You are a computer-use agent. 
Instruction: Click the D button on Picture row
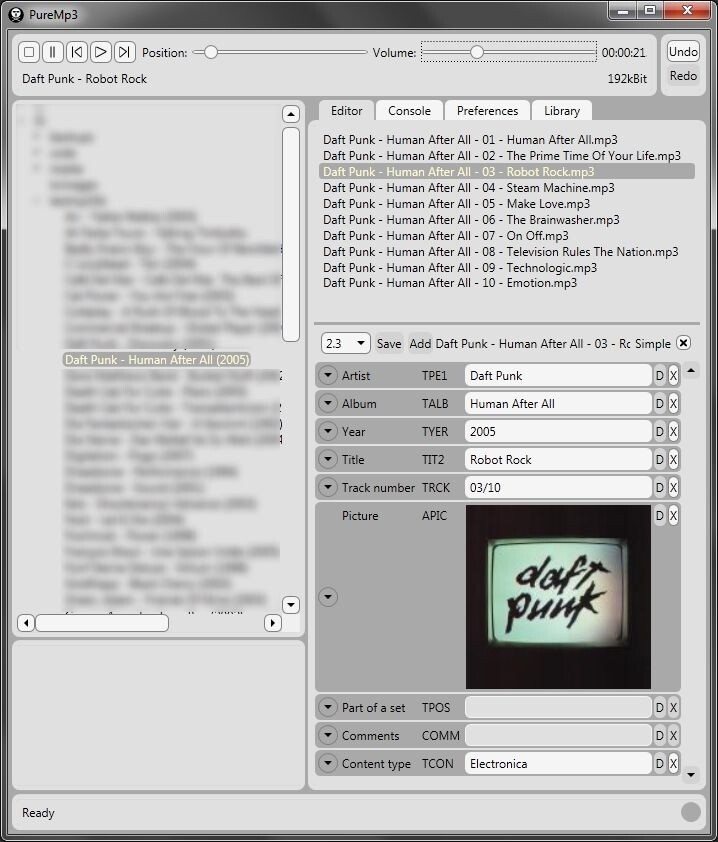tap(659, 515)
